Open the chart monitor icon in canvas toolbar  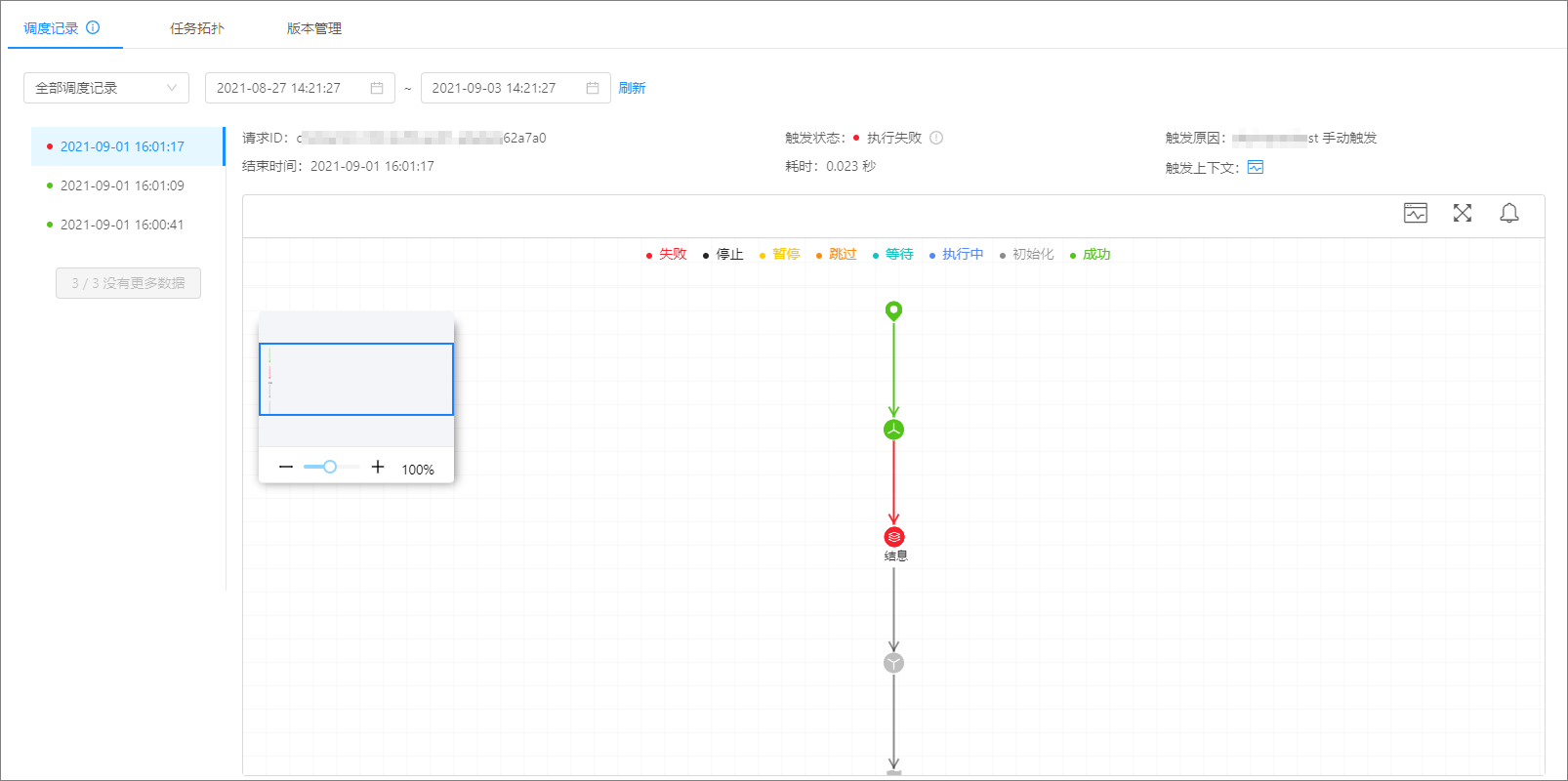point(1415,213)
